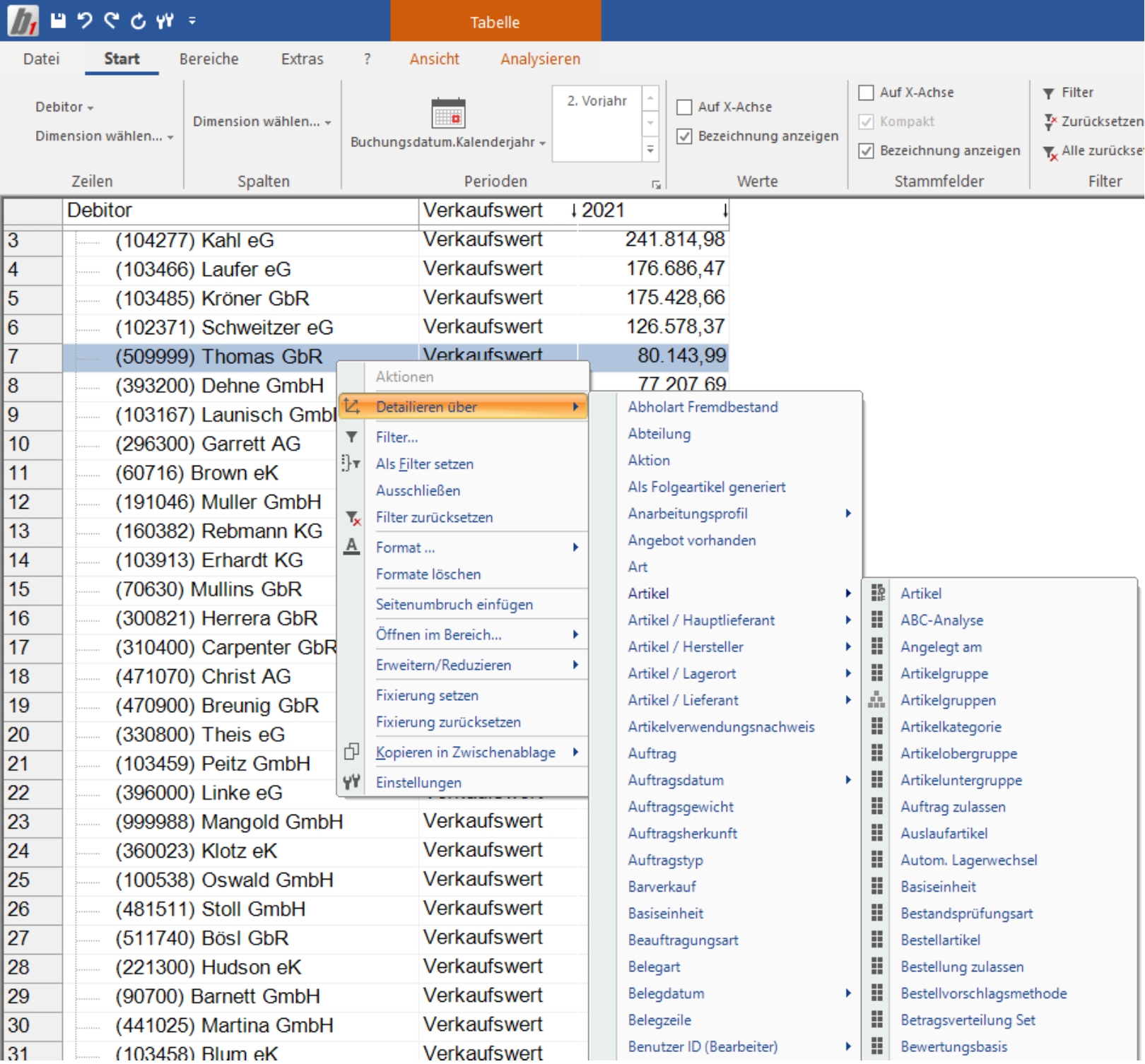Image resolution: width=1145 pixels, height=1064 pixels.
Task: Switch to the Bereiche tab
Action: (209, 59)
